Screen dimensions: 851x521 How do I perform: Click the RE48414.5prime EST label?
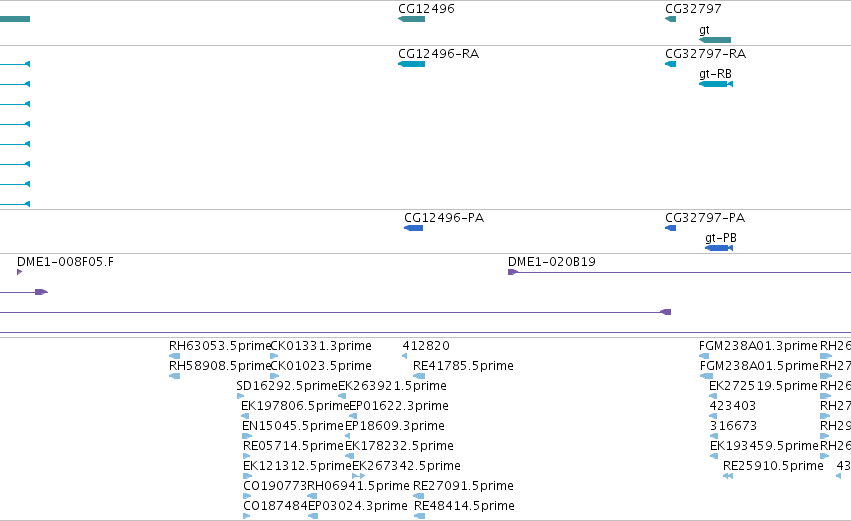click(x=465, y=506)
